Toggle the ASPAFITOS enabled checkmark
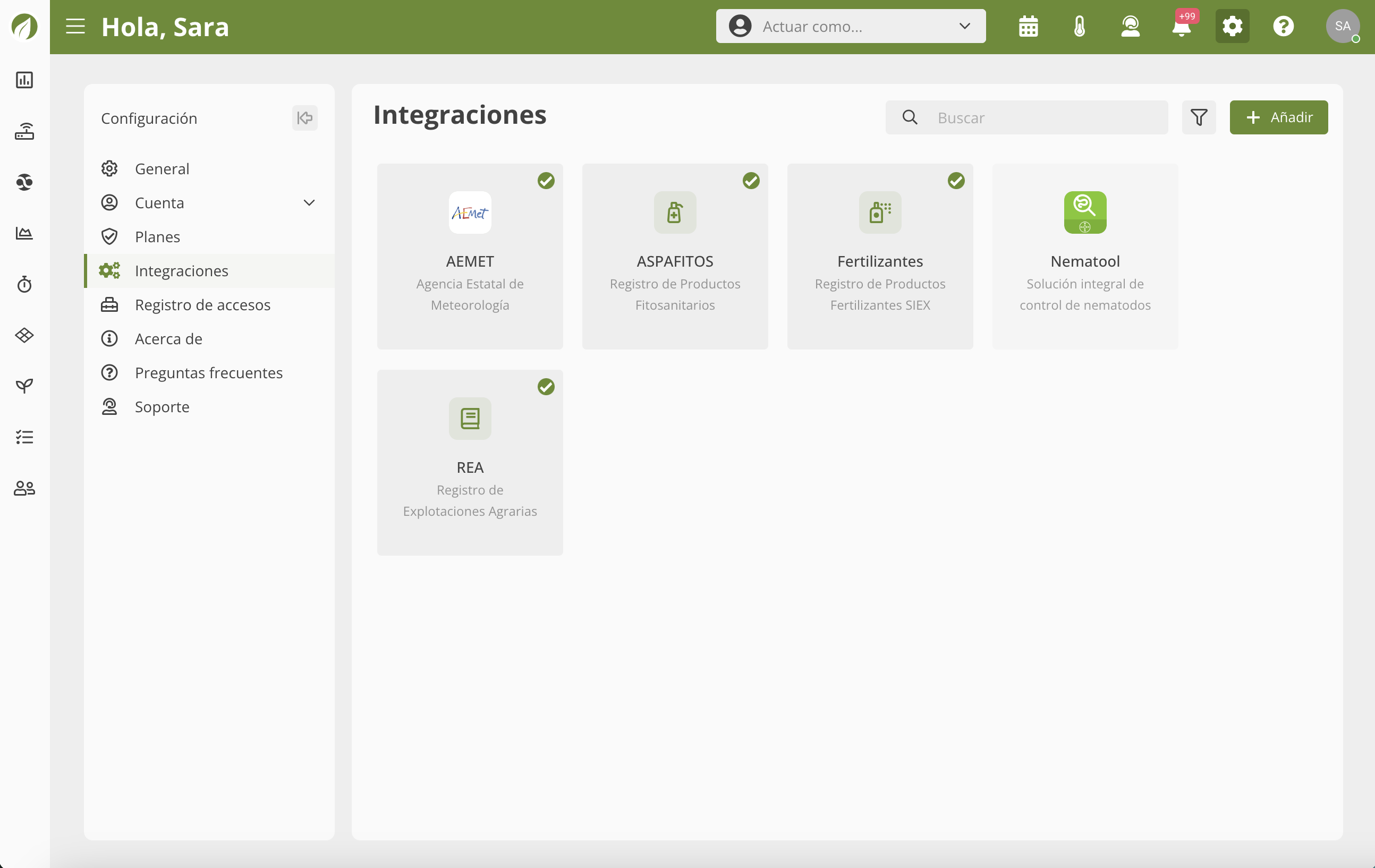 point(751,181)
